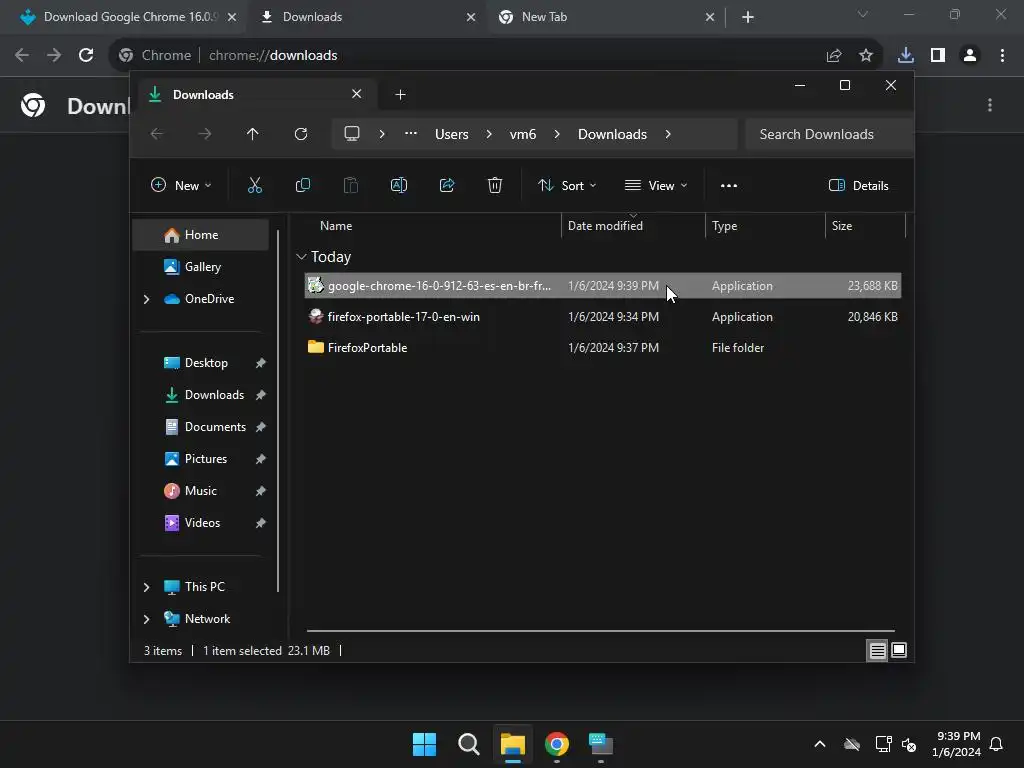Click vm6 in the breadcrumb path
This screenshot has width=1024, height=768.
point(522,134)
